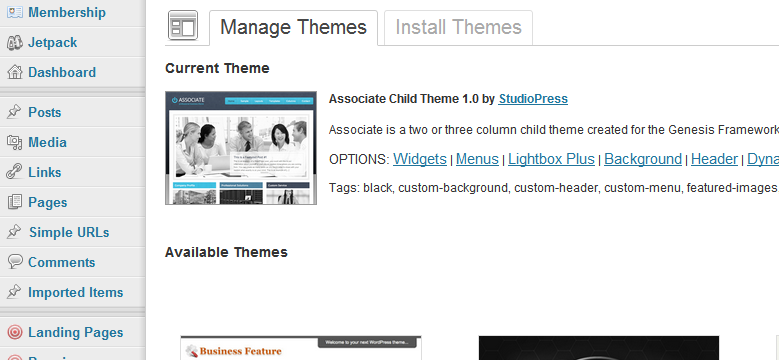
Task: Click the Media camera icon
Action: pyautogui.click(x=14, y=143)
